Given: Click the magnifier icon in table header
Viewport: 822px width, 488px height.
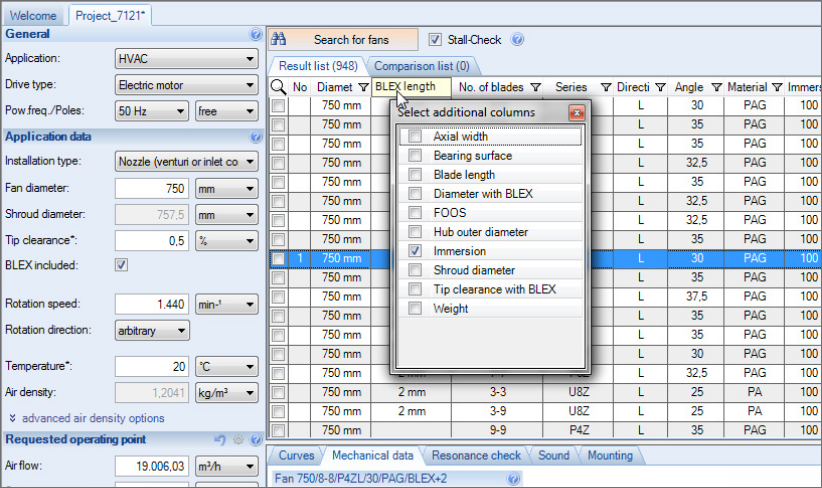Looking at the screenshot, I should coord(278,87).
